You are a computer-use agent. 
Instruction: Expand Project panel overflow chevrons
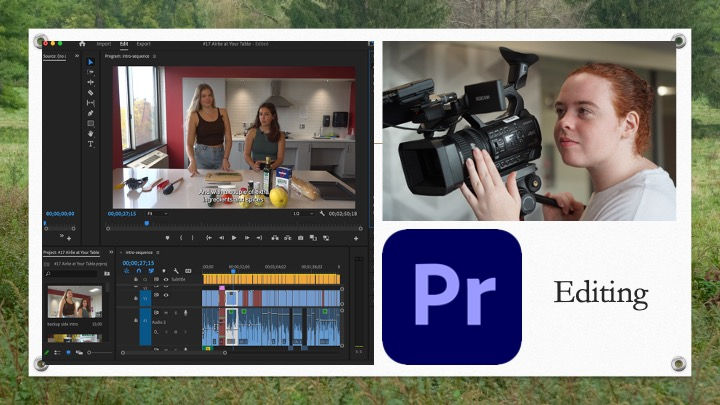(x=111, y=252)
